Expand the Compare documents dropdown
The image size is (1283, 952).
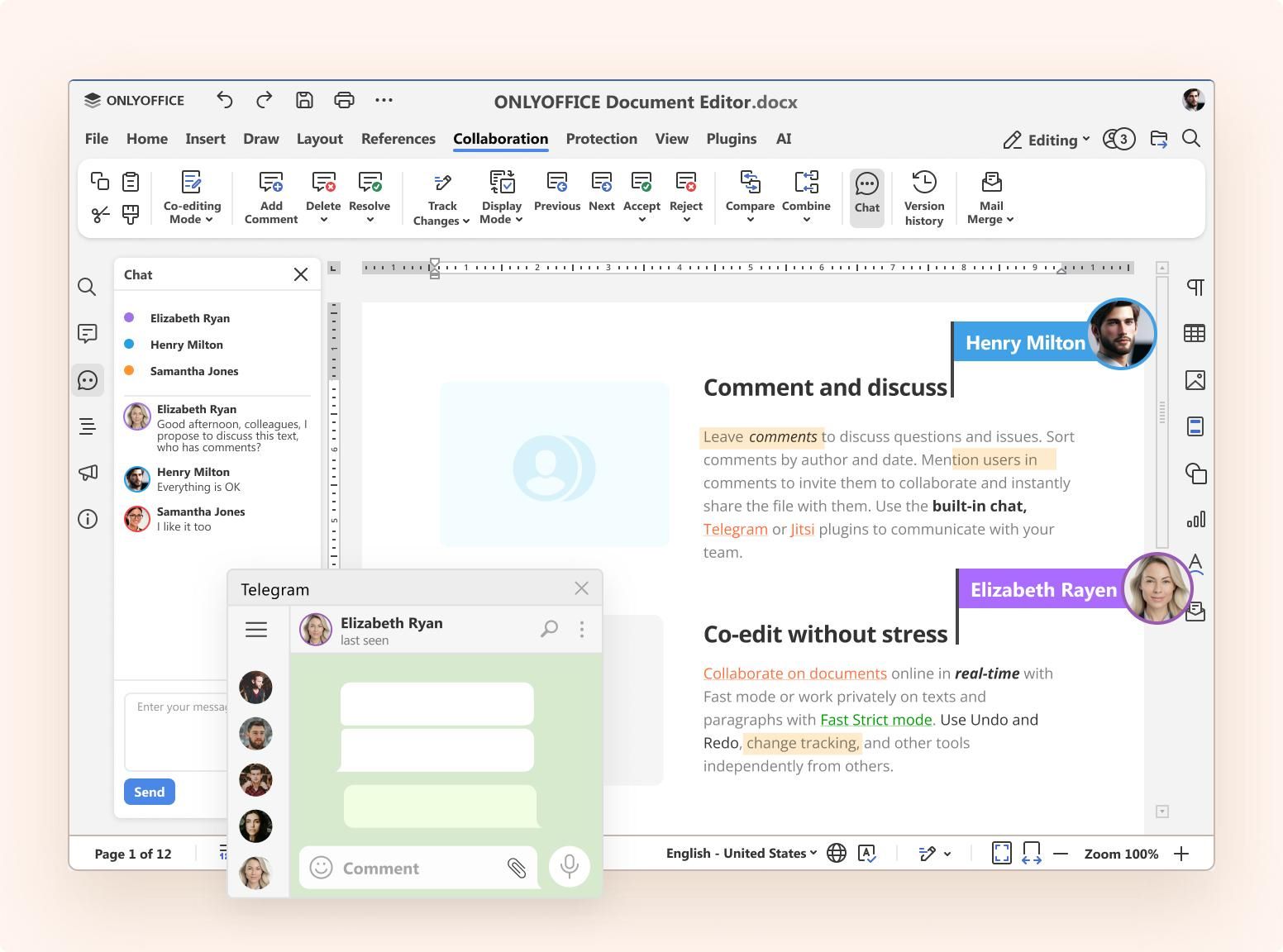click(750, 220)
